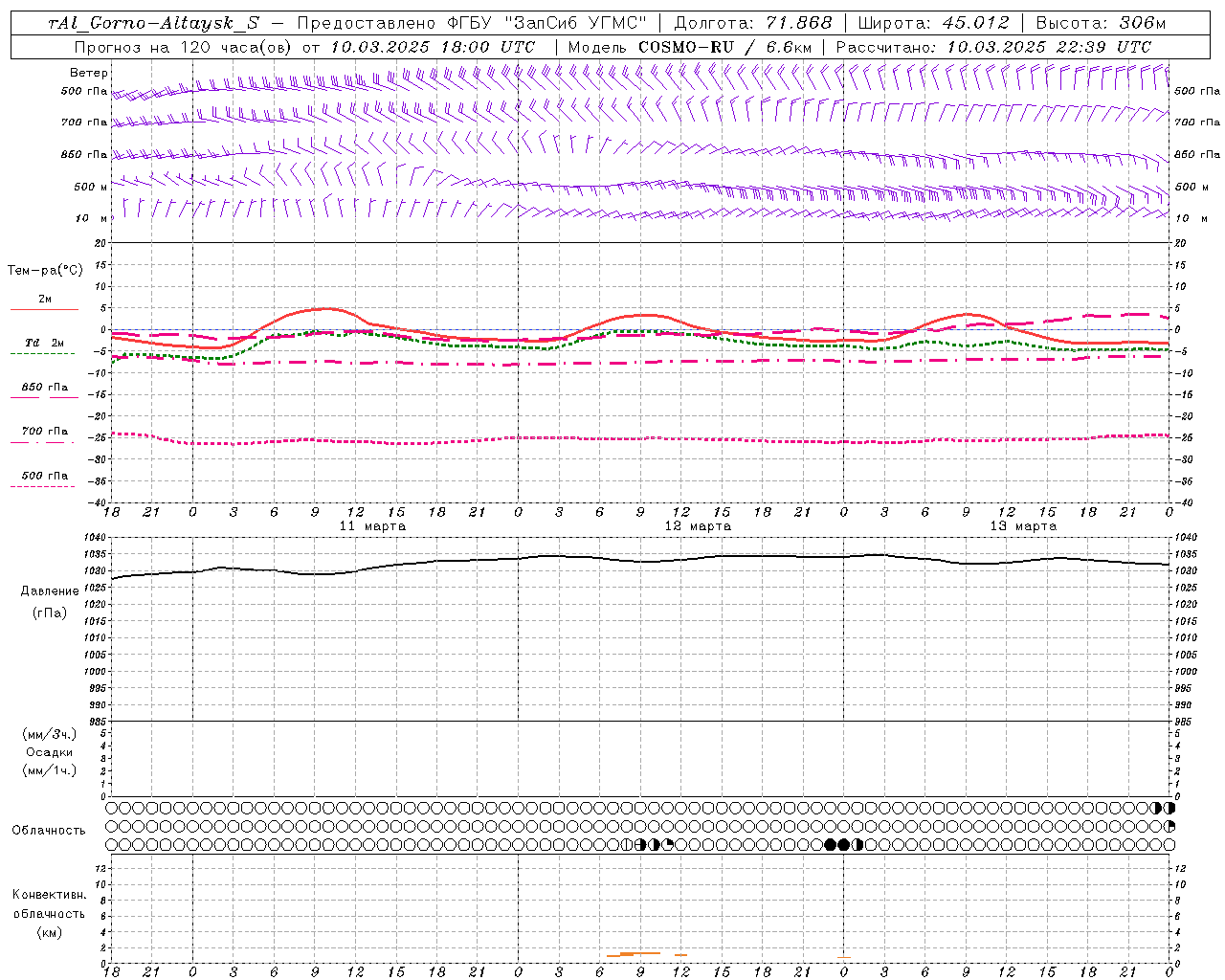1225x980 pixels.
Task: Click the (км) unit label of convective cloudiness
Action: 50,932
